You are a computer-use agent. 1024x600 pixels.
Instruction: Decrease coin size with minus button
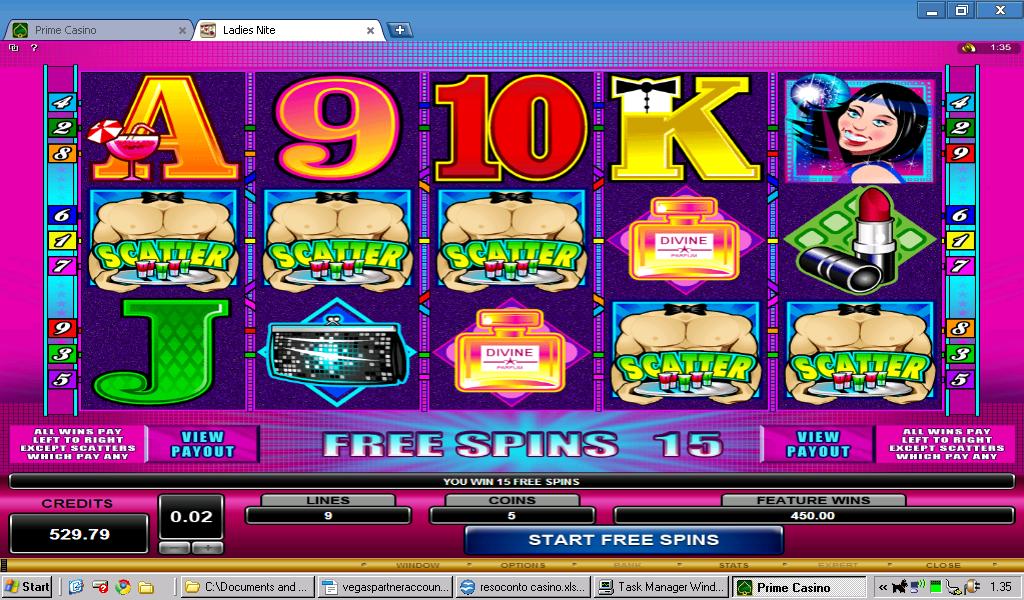pyautogui.click(x=174, y=548)
